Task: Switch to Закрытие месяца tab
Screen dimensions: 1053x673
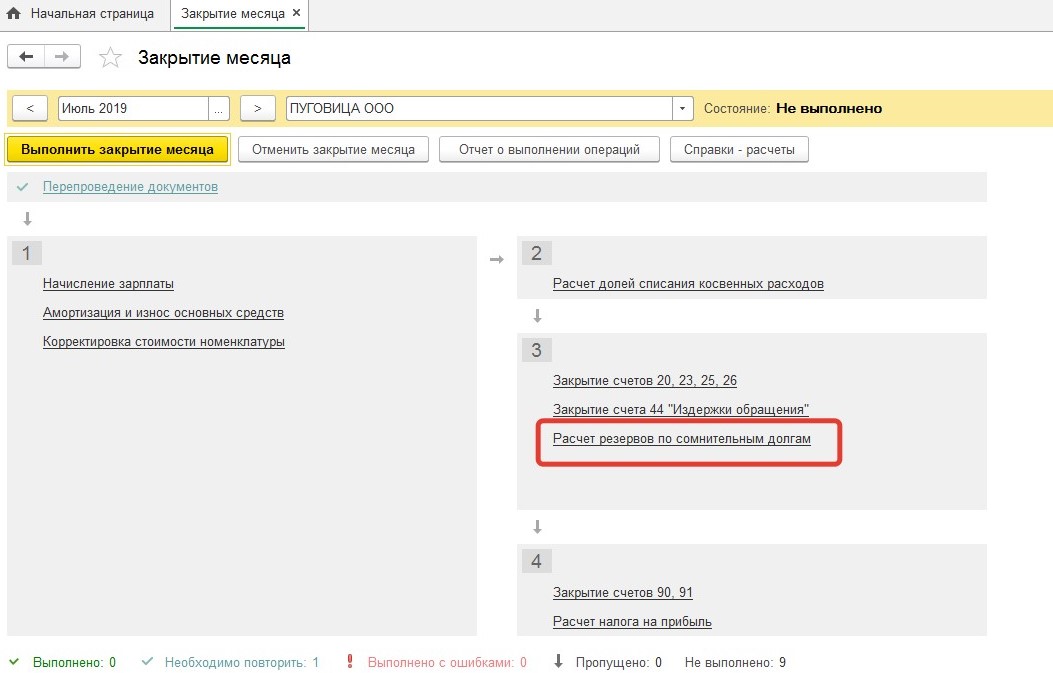Action: point(232,14)
